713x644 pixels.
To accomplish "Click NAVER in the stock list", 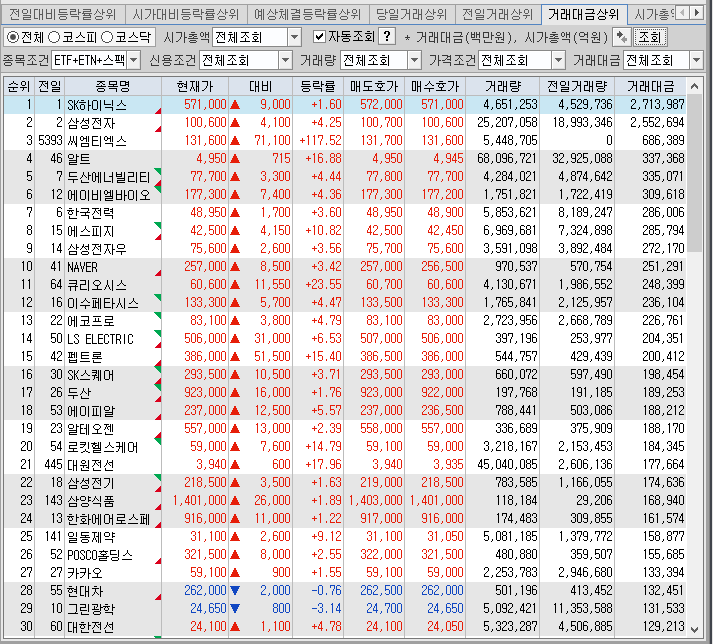I will click(x=82, y=267).
